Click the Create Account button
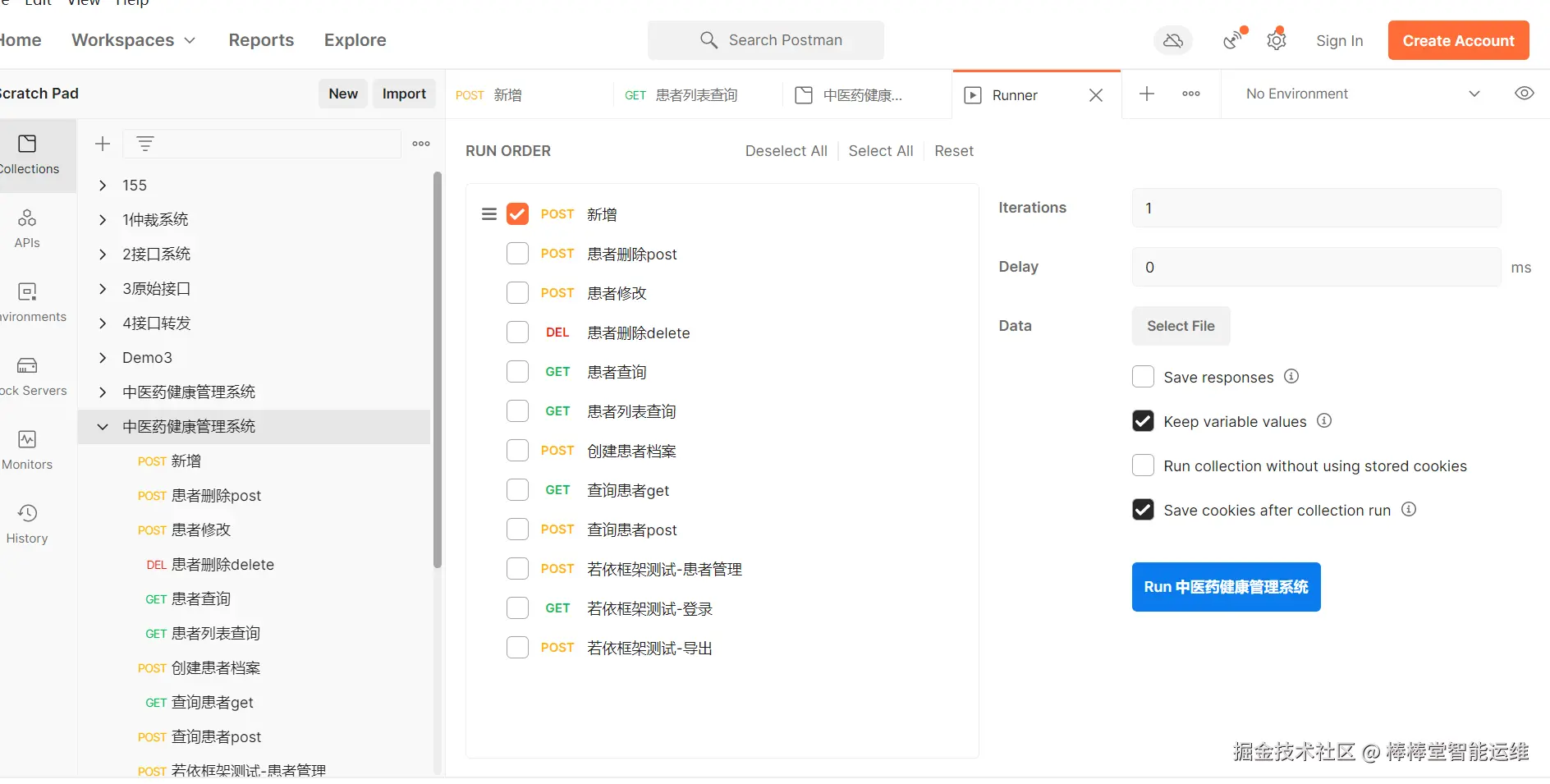The image size is (1550, 784). click(x=1458, y=40)
